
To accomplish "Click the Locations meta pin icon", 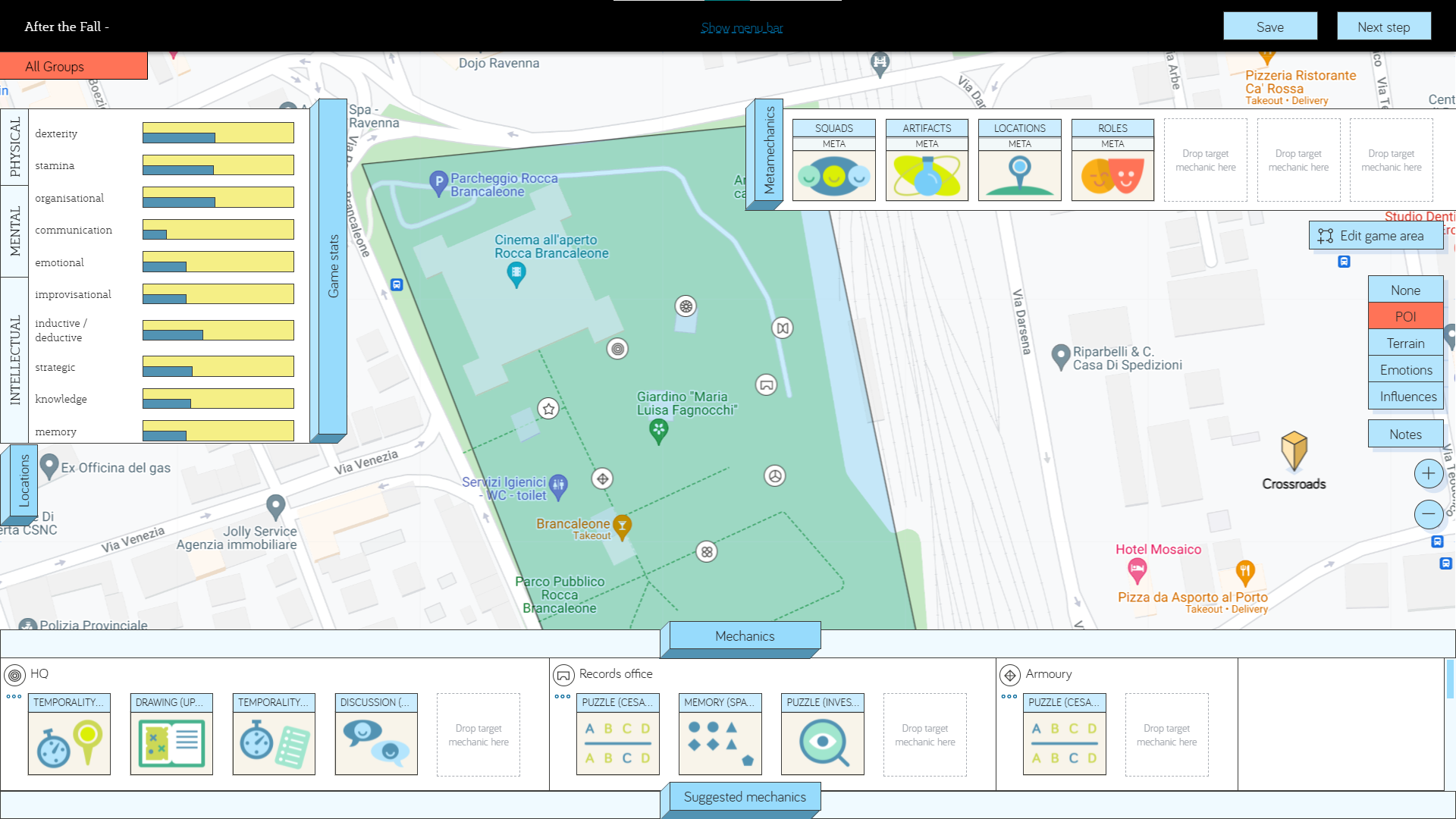I will coord(1019,176).
